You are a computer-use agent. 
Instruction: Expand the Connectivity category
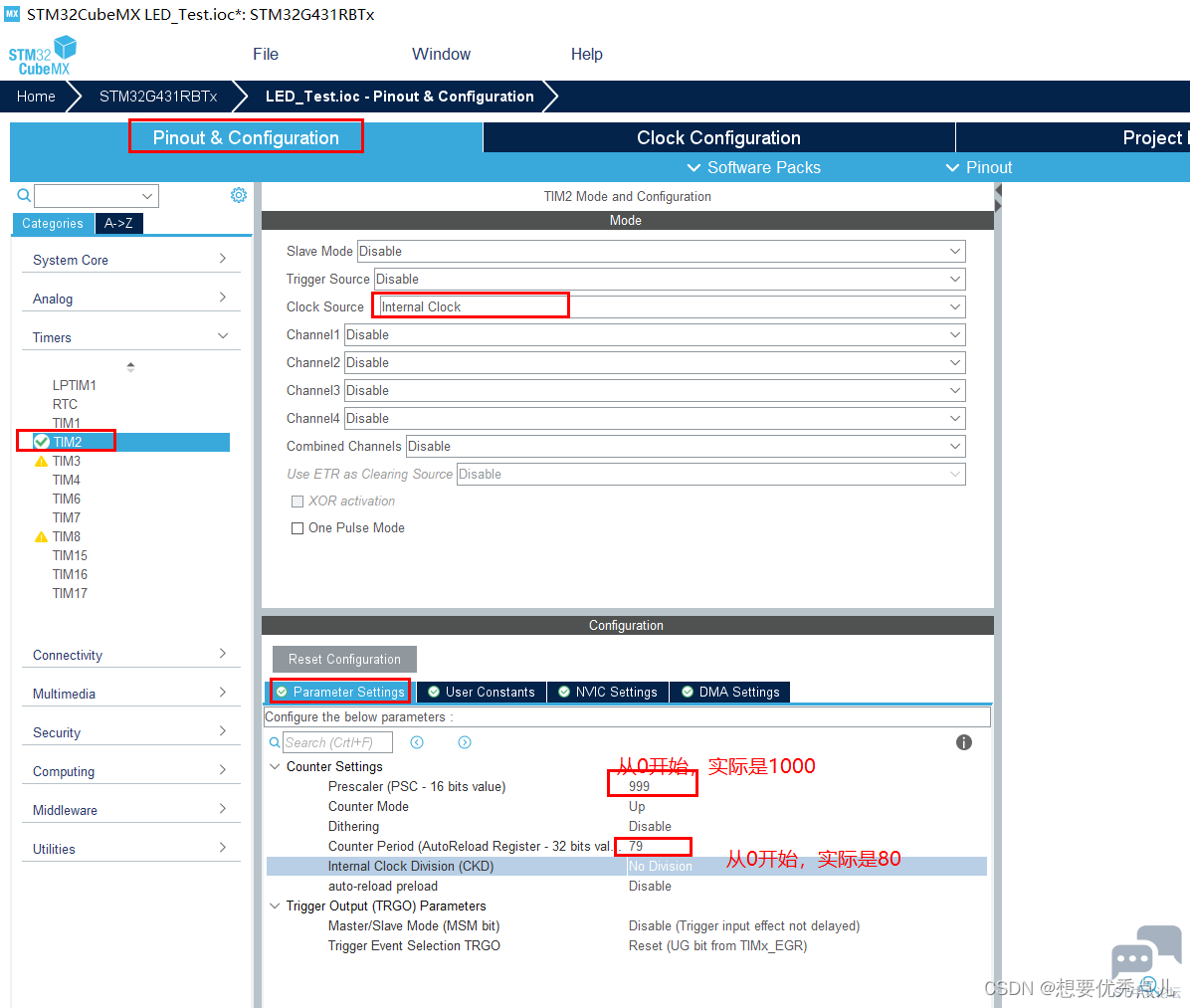pos(130,655)
